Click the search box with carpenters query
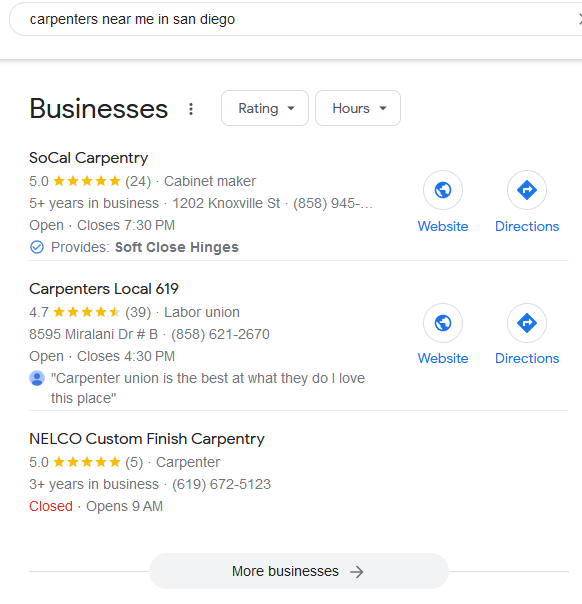Viewport: 582px width, 604px height. pos(293,19)
